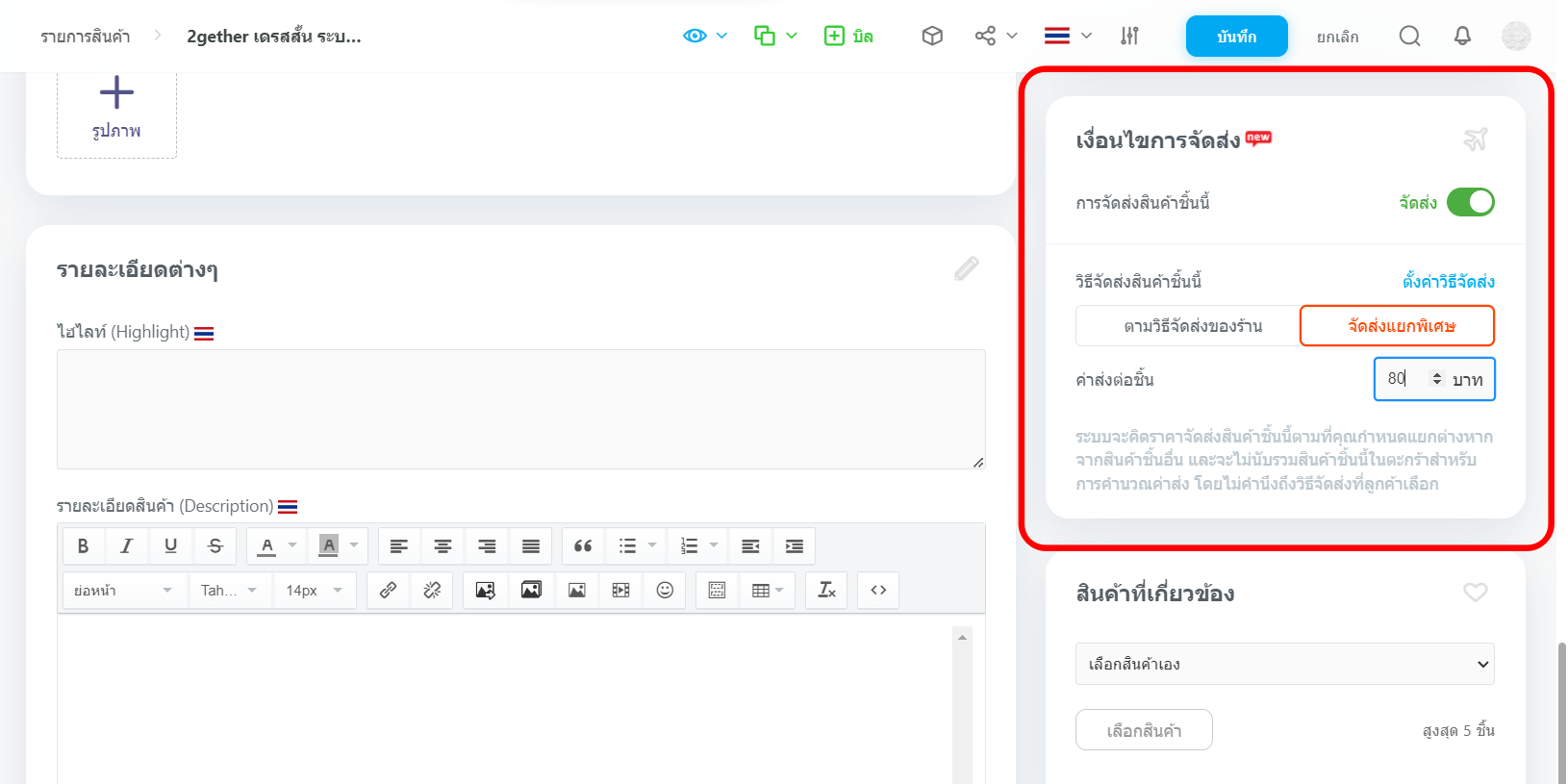This screenshot has height=784, width=1568.
Task: Click the 3D box product icon
Action: (932, 37)
